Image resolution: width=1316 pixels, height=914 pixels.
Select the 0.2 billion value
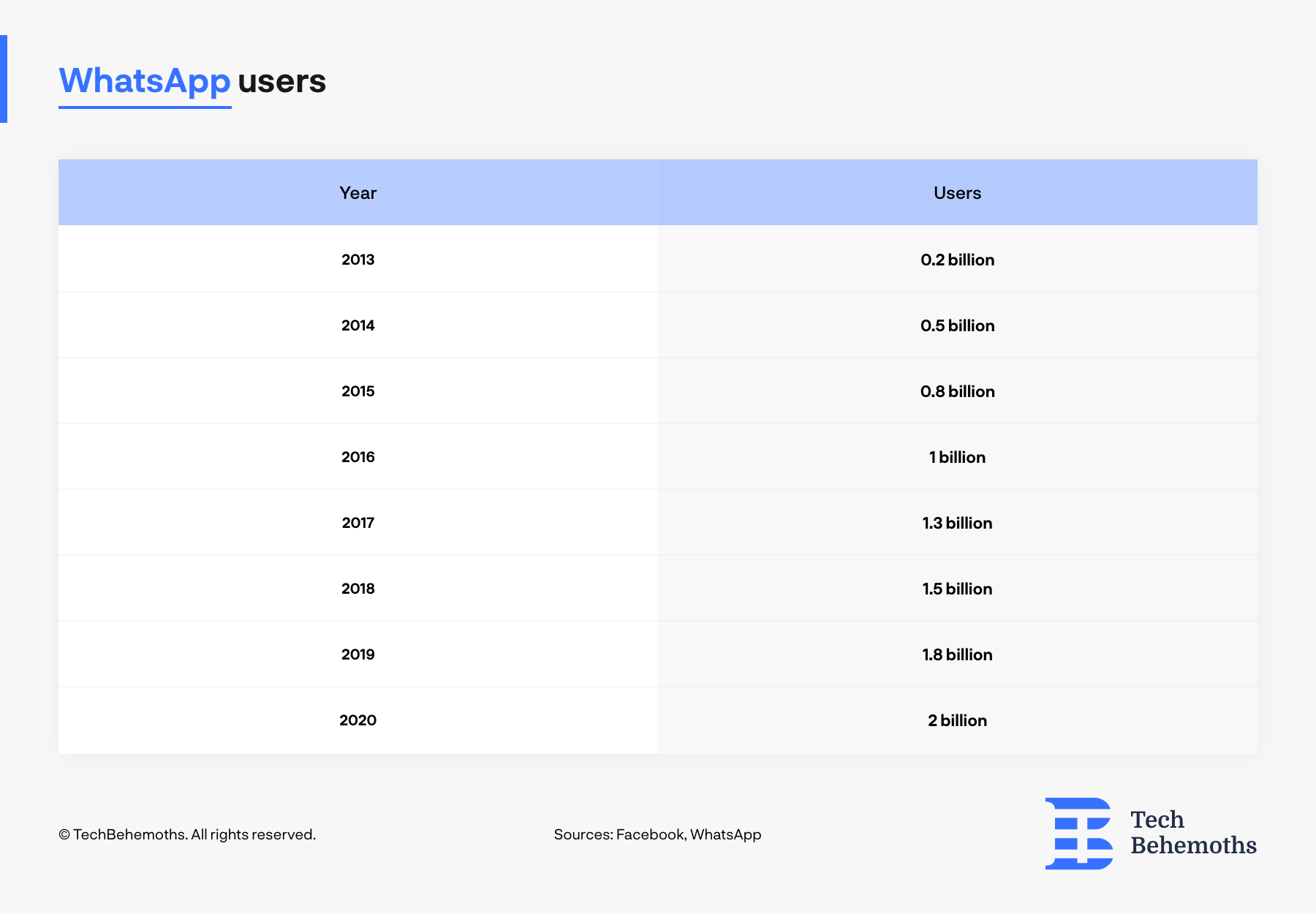(958, 260)
